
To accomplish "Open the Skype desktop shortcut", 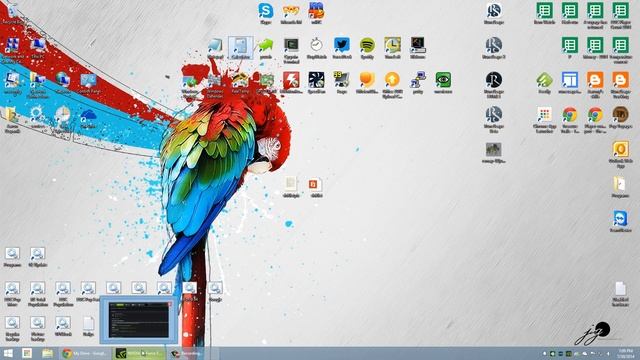I will point(266,11).
